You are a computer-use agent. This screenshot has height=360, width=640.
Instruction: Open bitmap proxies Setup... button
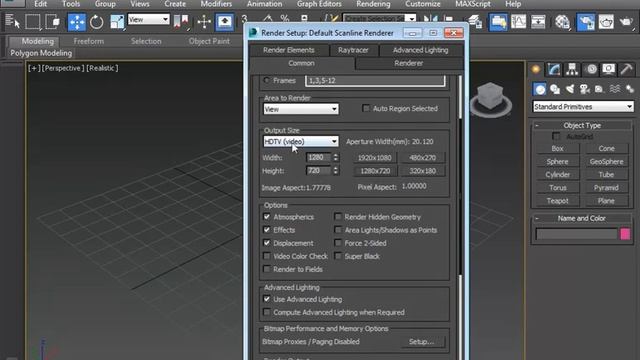click(x=422, y=342)
